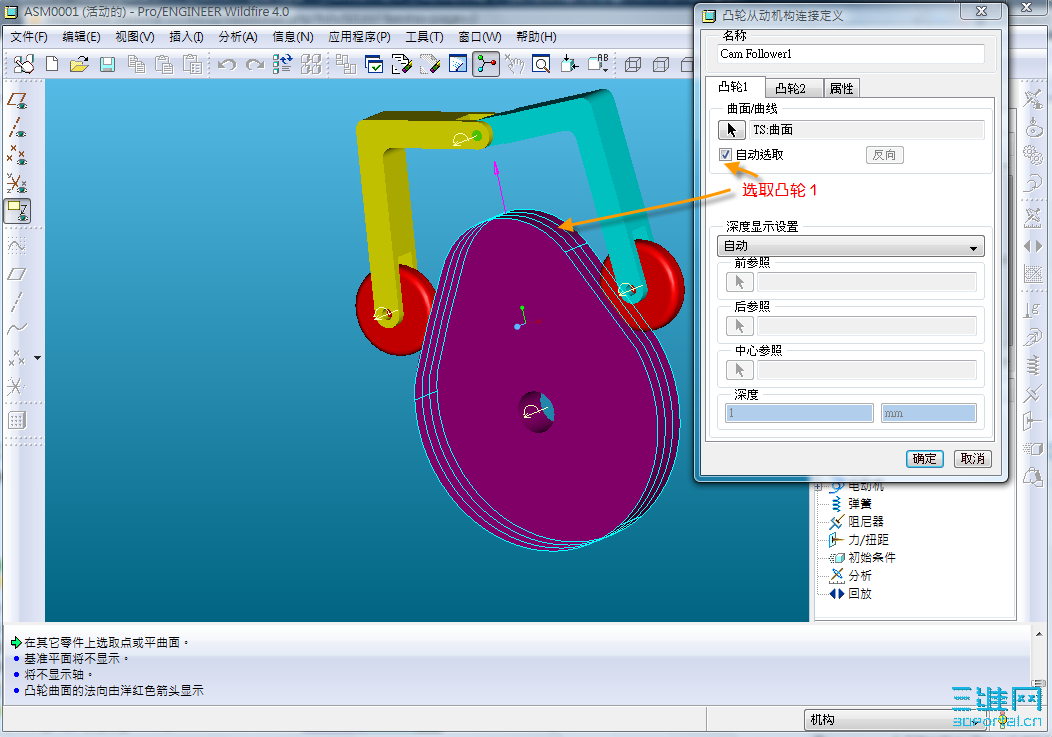The height and width of the screenshot is (737, 1052).
Task: Click the Undo arrow icon
Action: [227, 64]
